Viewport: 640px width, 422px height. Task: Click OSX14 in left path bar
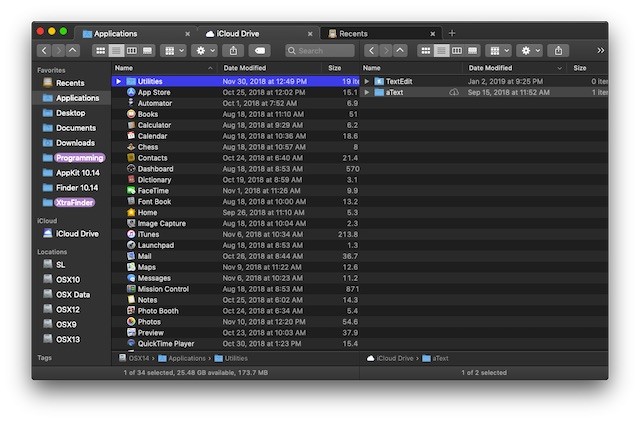[134, 358]
